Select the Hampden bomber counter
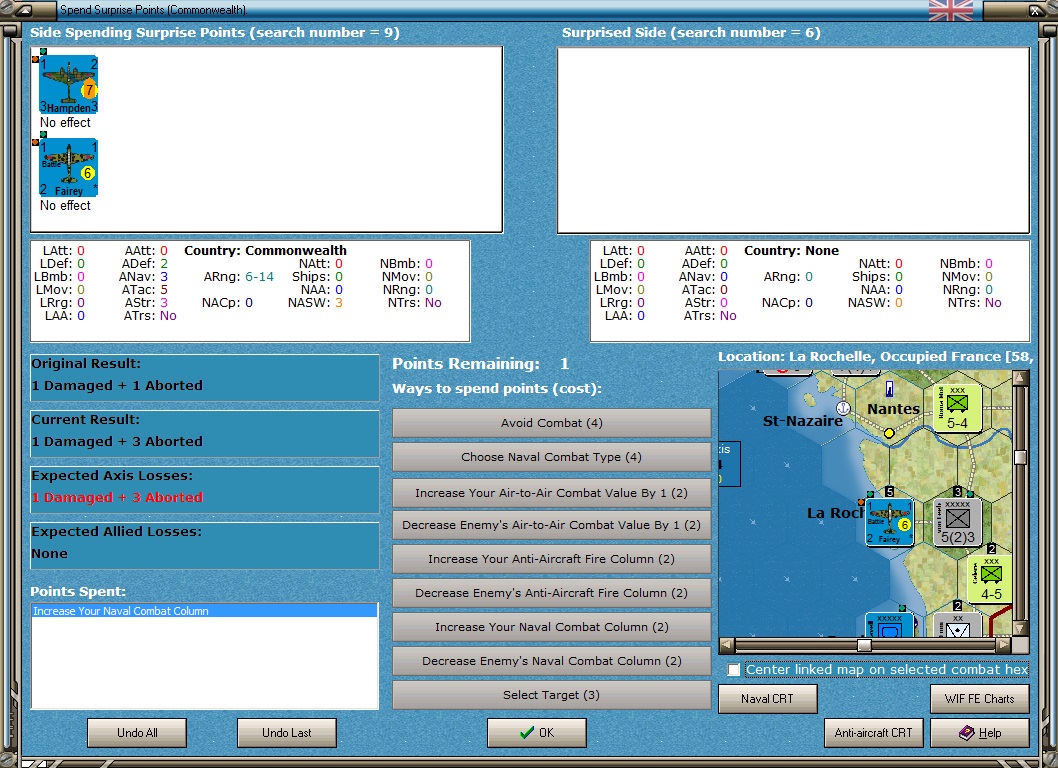Viewport: 1058px width, 768px height. click(x=69, y=84)
